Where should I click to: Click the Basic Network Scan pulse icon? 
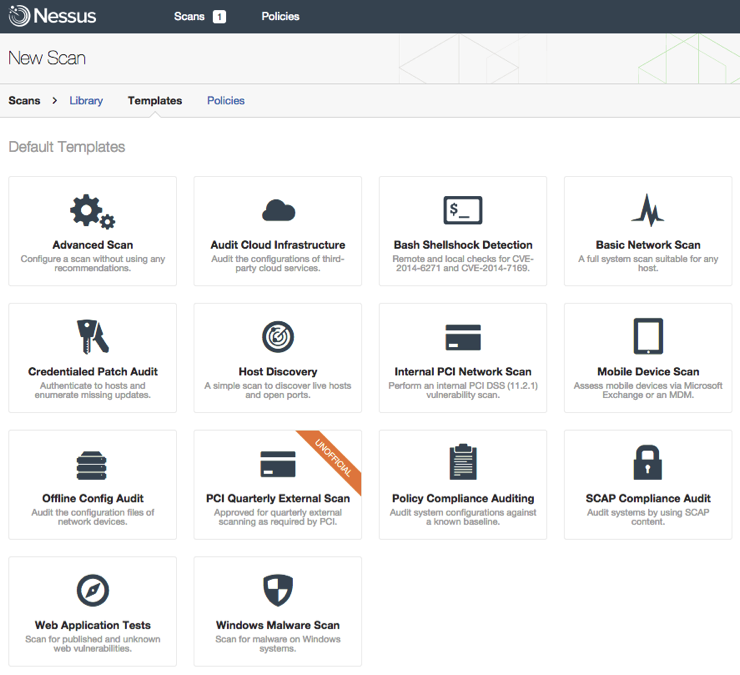[648, 210]
